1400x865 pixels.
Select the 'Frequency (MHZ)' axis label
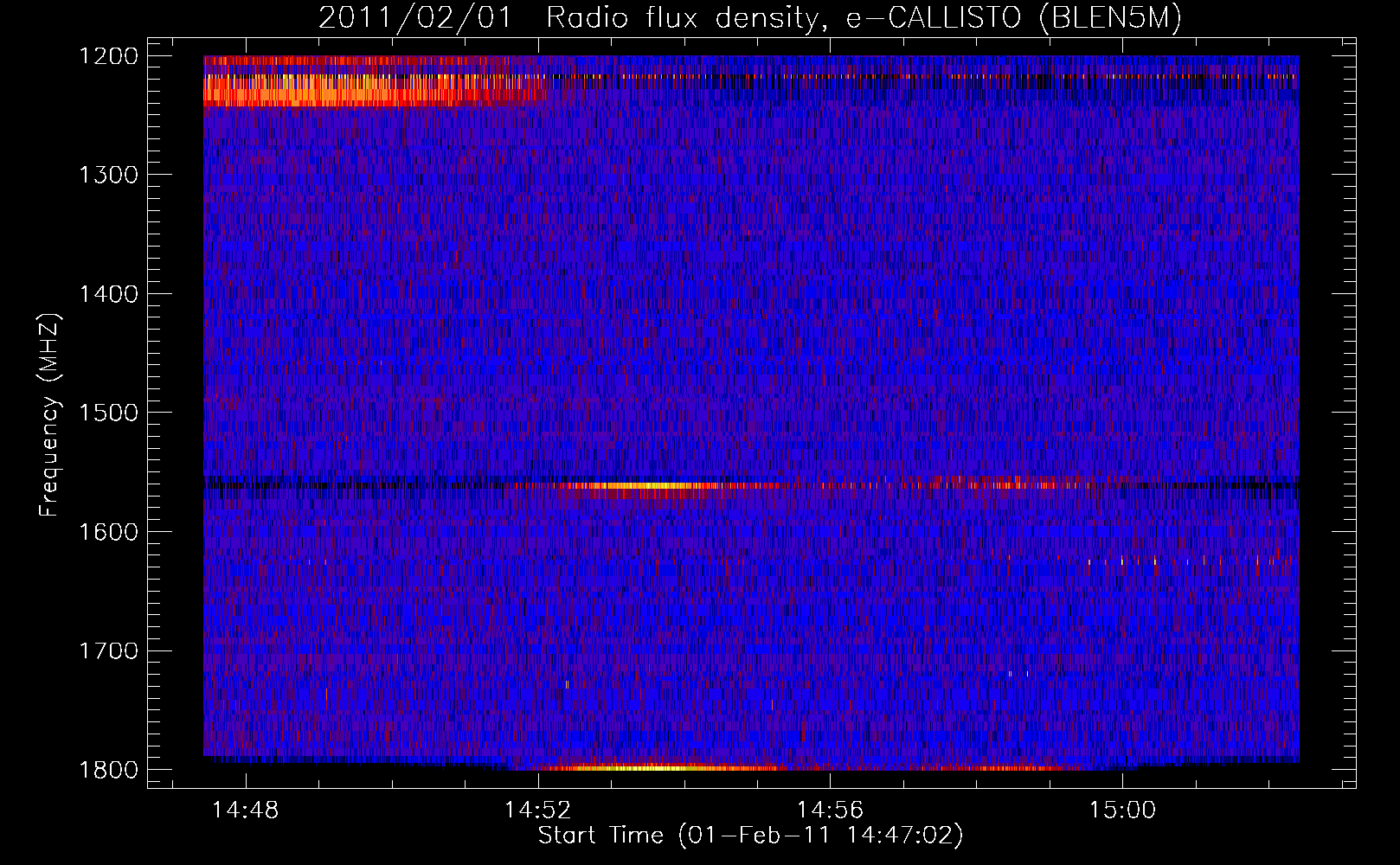50,415
